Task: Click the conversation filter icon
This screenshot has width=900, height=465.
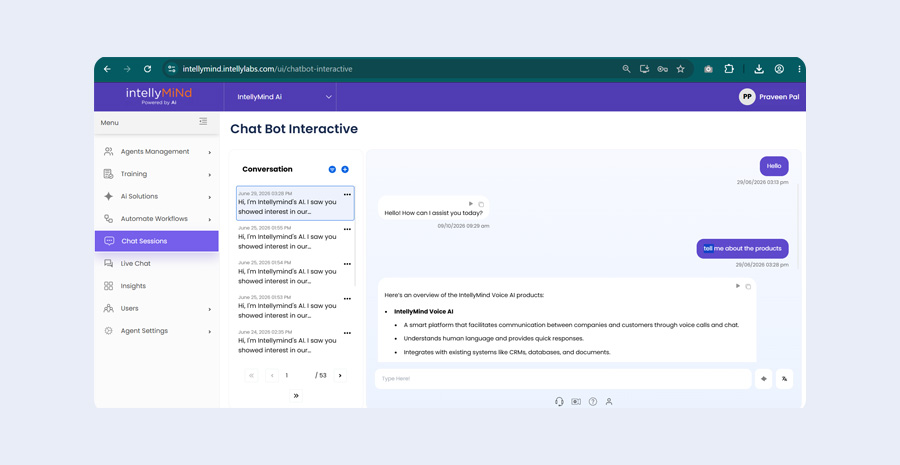Action: point(332,169)
